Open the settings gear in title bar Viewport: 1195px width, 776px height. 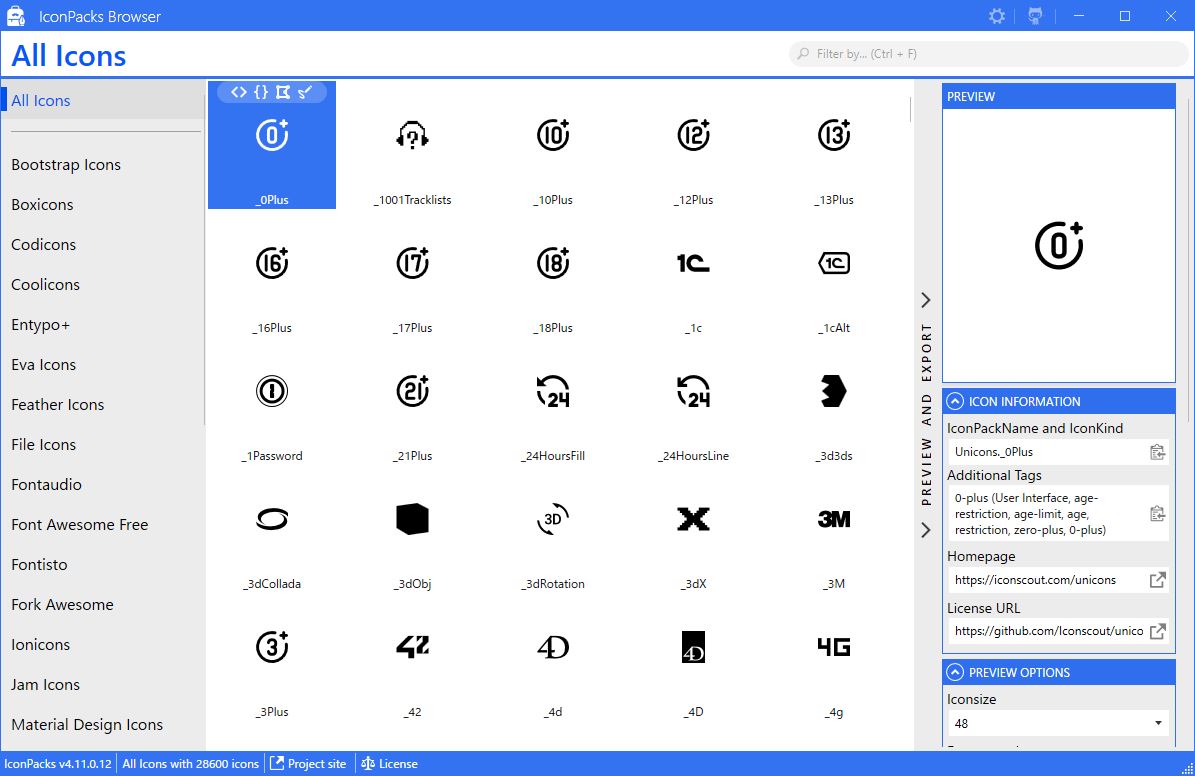point(996,16)
